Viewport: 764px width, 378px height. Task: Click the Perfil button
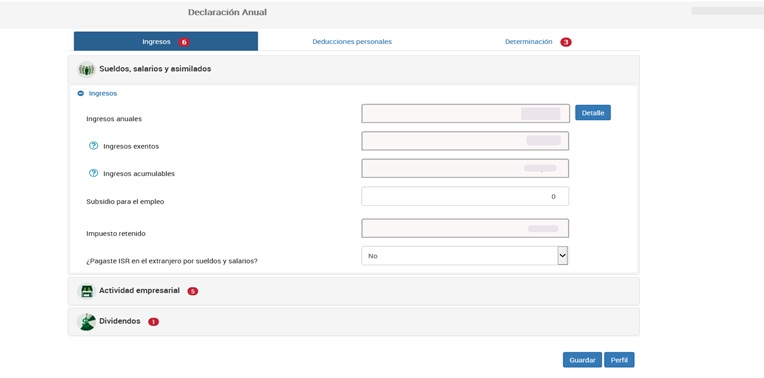pyautogui.click(x=619, y=360)
